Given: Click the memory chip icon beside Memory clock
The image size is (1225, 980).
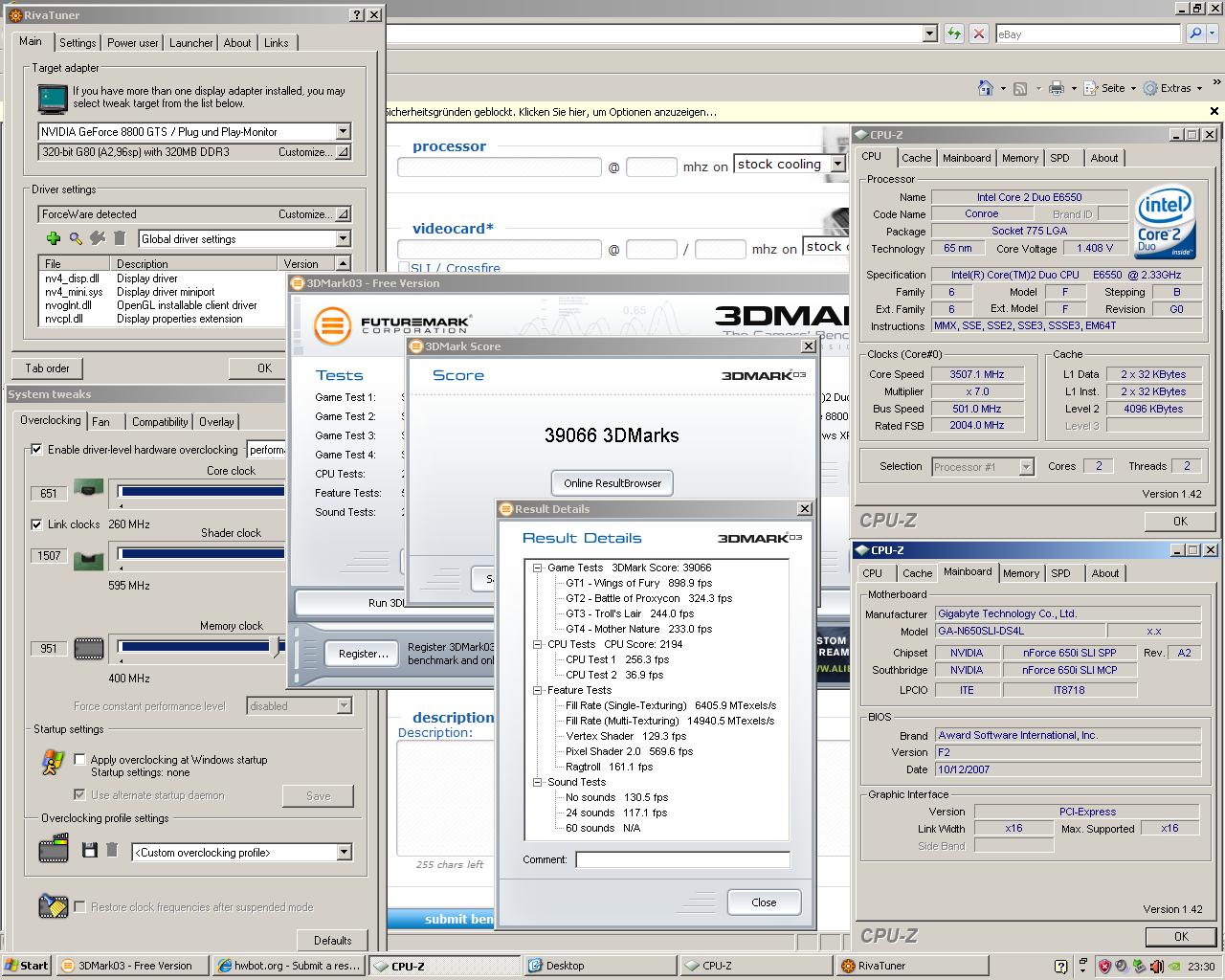Looking at the screenshot, I should point(89,649).
